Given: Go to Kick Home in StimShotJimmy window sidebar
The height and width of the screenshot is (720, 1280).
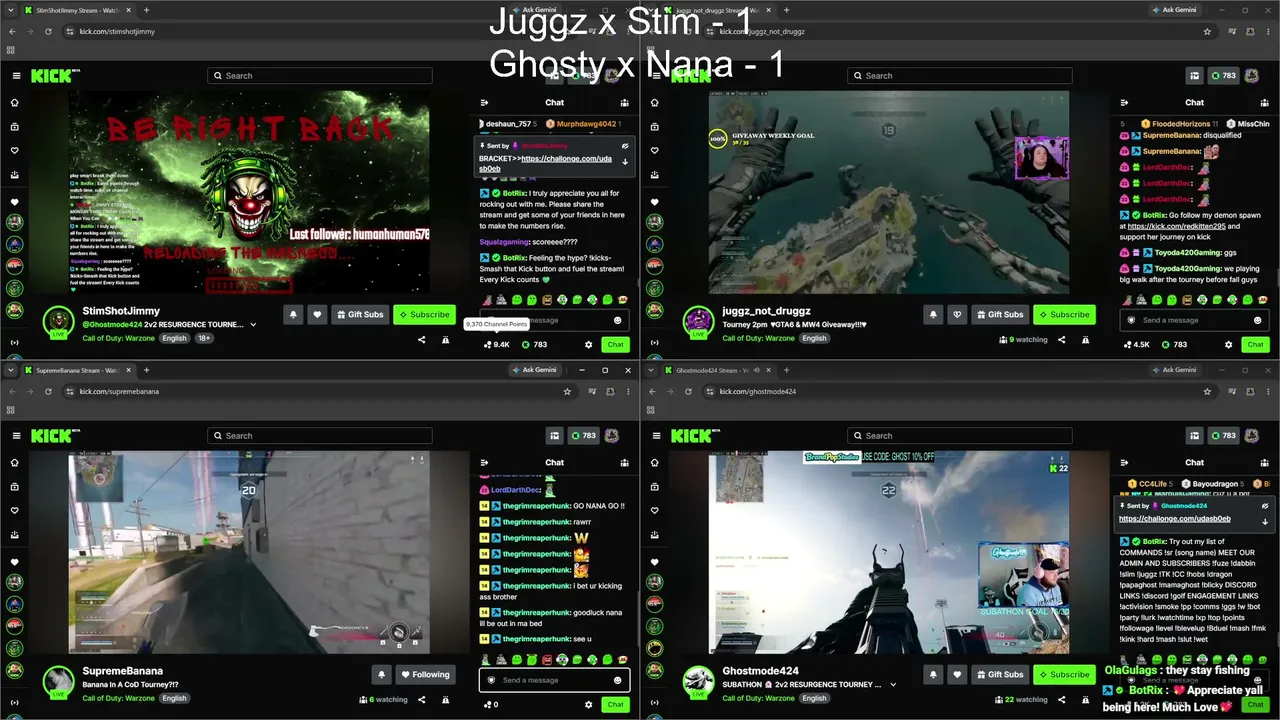Looking at the screenshot, I should click(x=16, y=104).
